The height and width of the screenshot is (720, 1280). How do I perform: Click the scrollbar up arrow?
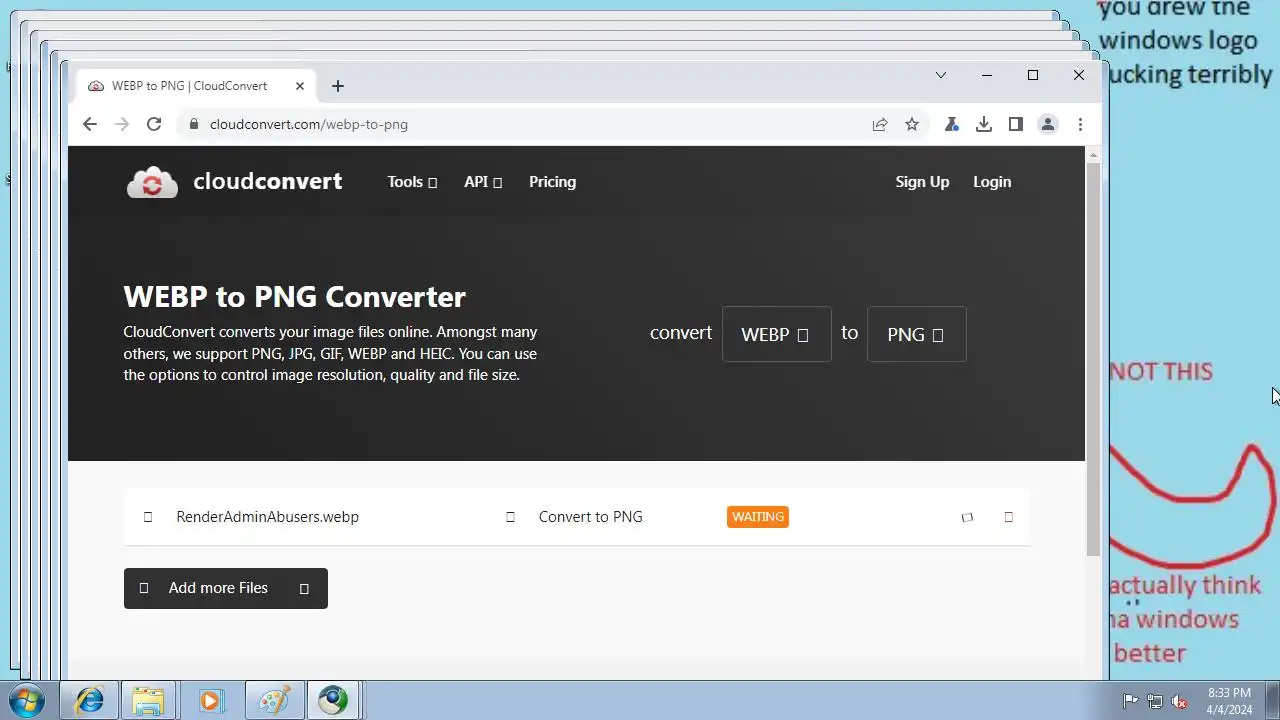[1093, 154]
